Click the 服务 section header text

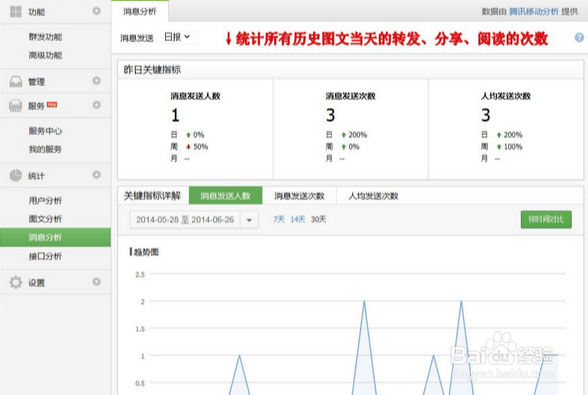36,106
